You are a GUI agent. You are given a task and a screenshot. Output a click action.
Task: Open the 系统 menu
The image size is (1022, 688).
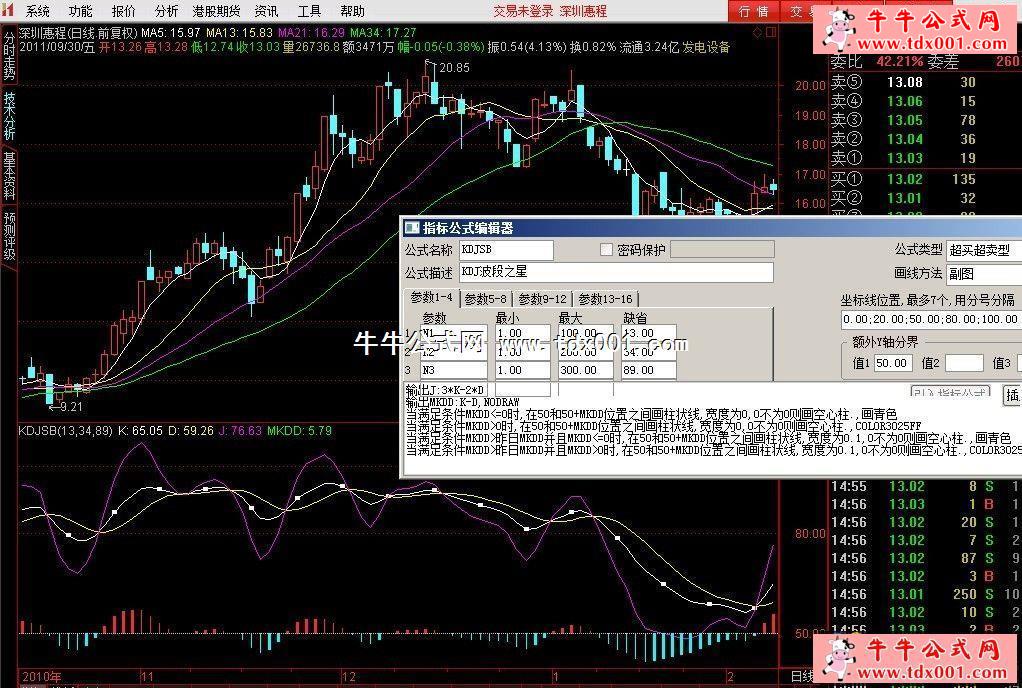[x=37, y=11]
